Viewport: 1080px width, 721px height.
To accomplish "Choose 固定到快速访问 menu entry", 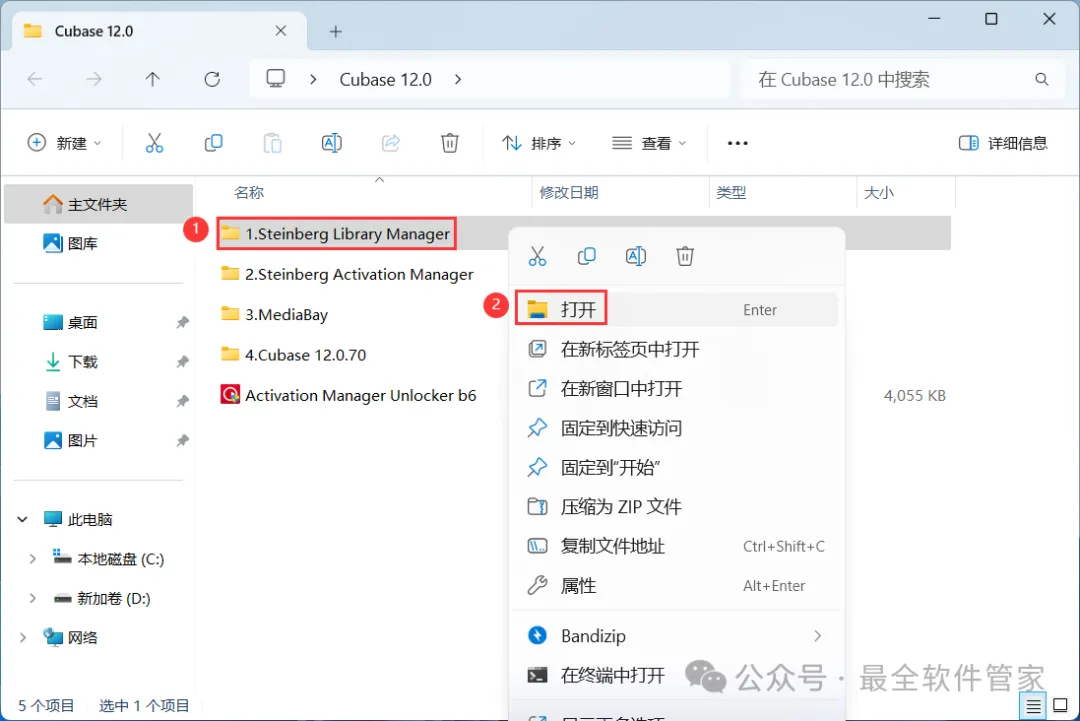I will pos(676,428).
